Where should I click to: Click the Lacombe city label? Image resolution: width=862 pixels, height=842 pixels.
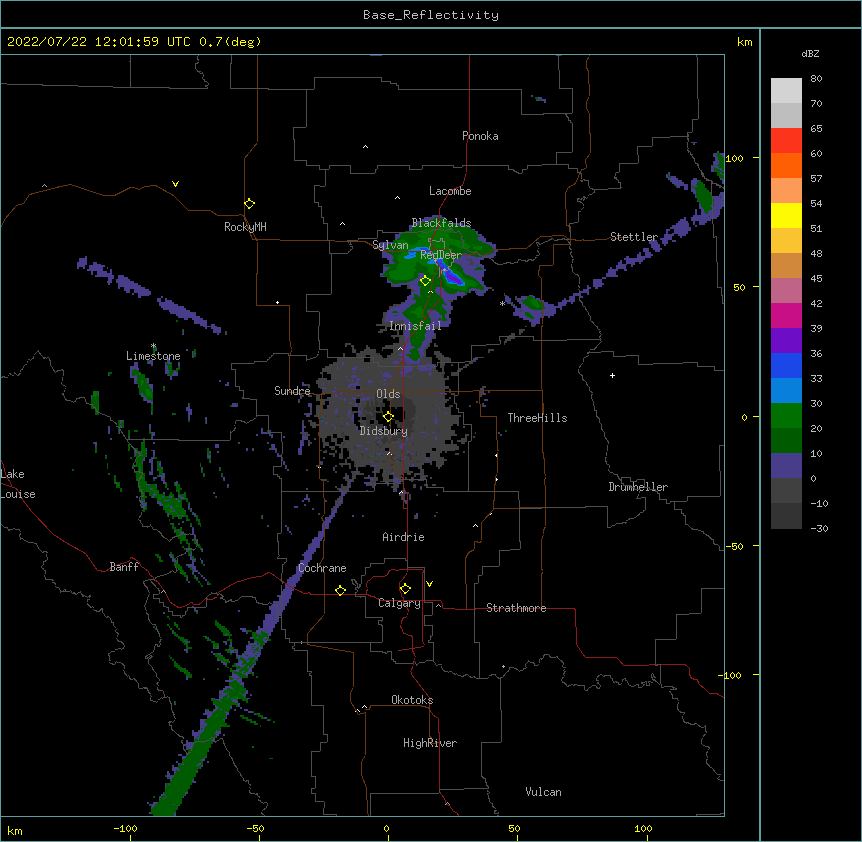pos(450,191)
